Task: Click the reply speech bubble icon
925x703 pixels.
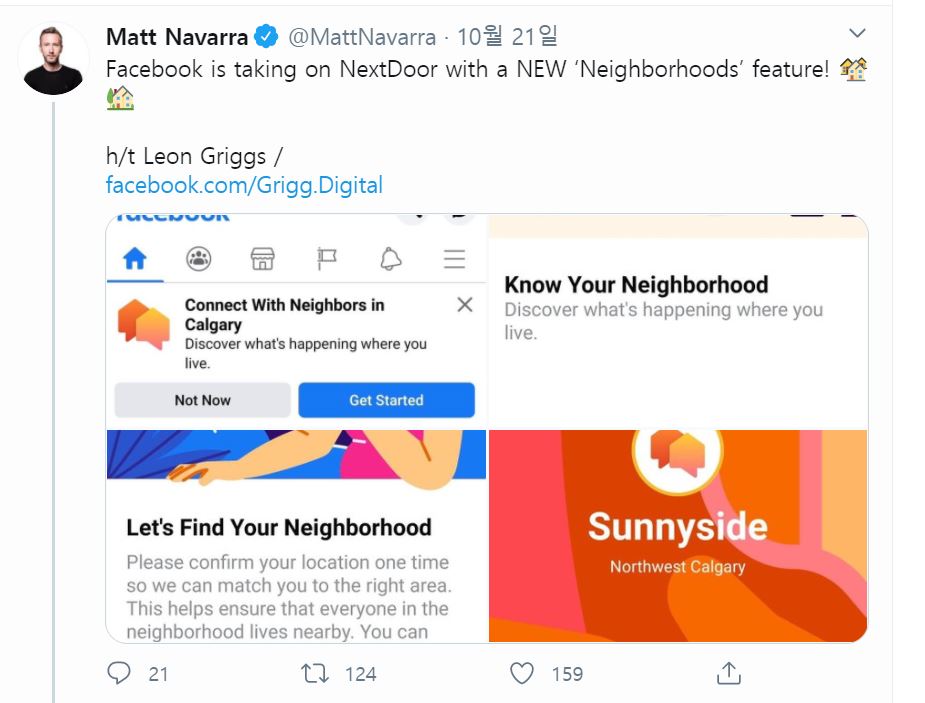Action: [119, 673]
